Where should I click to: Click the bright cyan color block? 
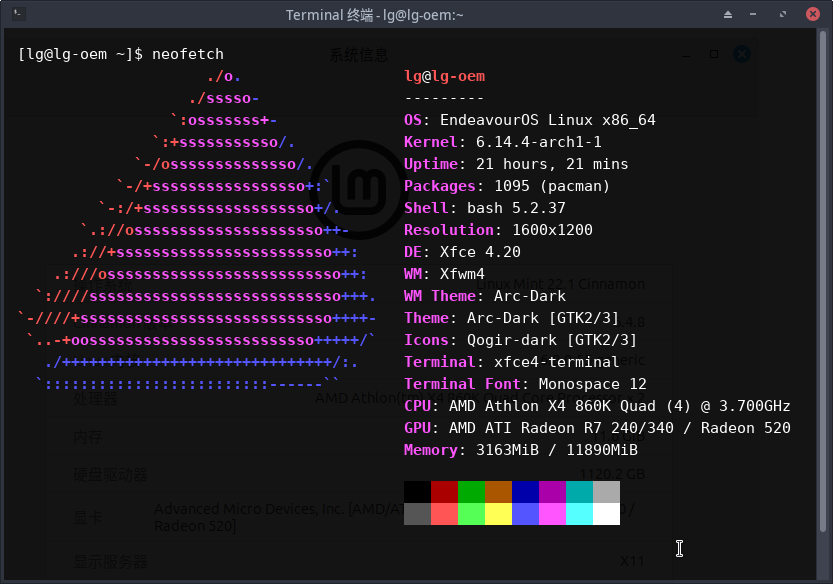[x=580, y=514]
